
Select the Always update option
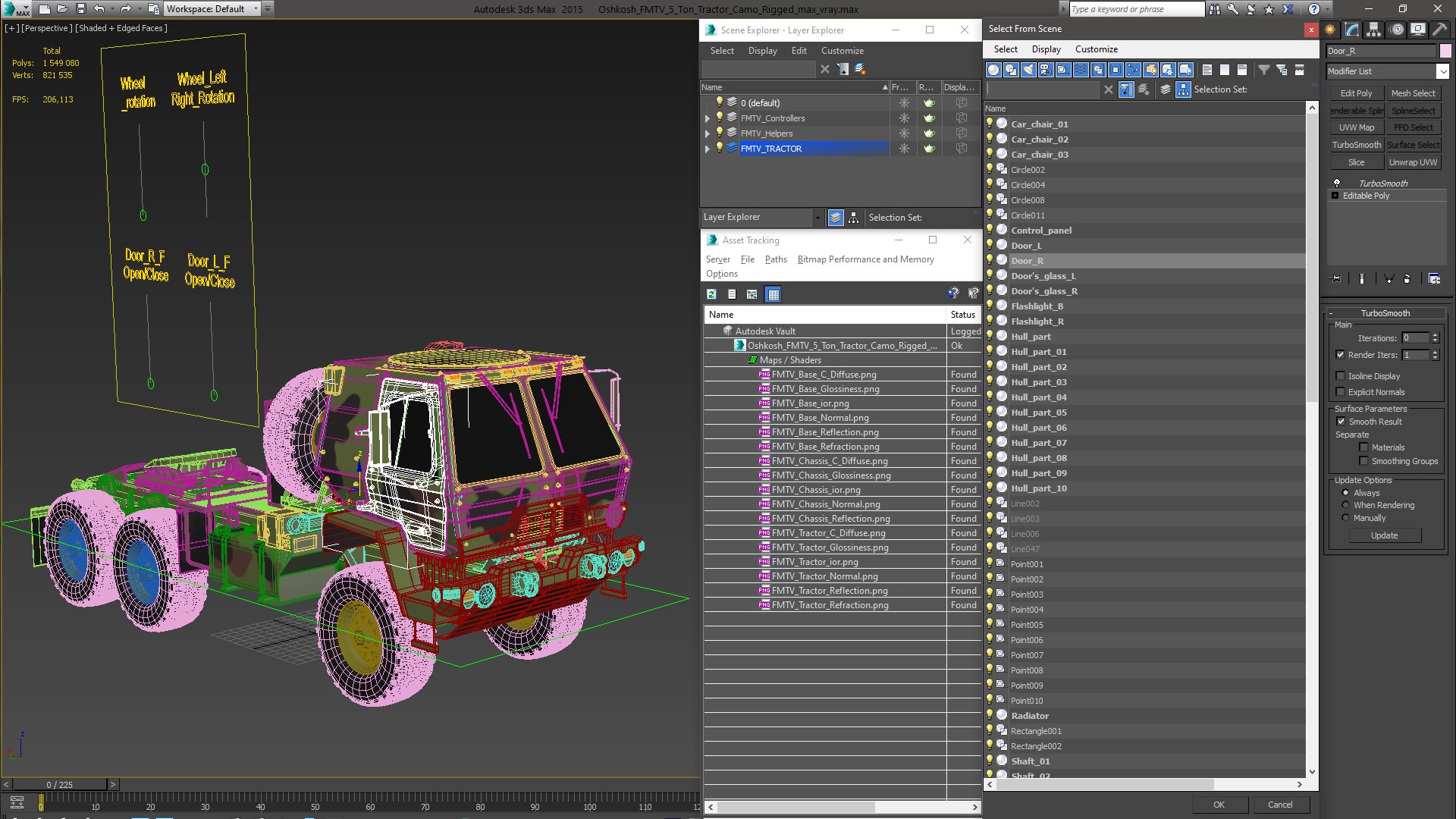tap(1345, 493)
